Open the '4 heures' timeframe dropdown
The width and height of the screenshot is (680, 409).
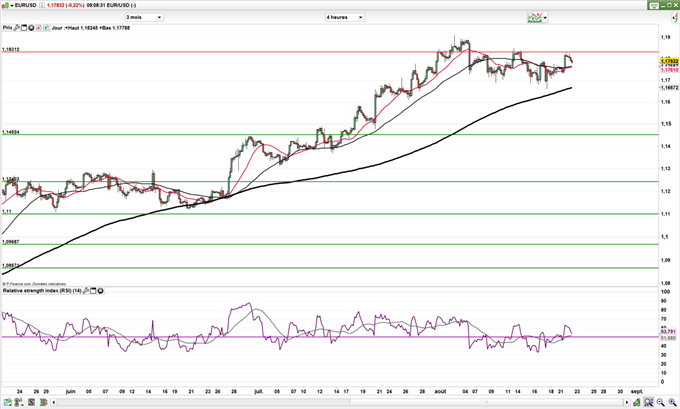(x=345, y=17)
